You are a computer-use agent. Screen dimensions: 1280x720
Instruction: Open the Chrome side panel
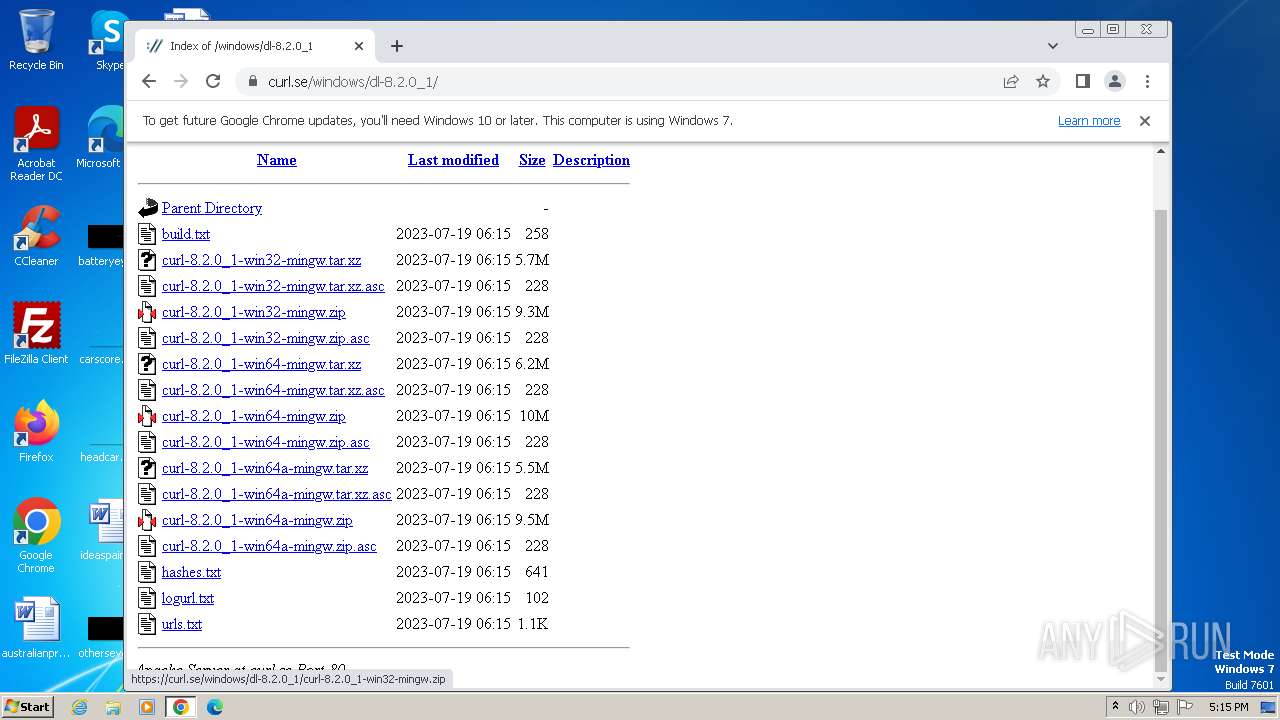tap(1083, 81)
